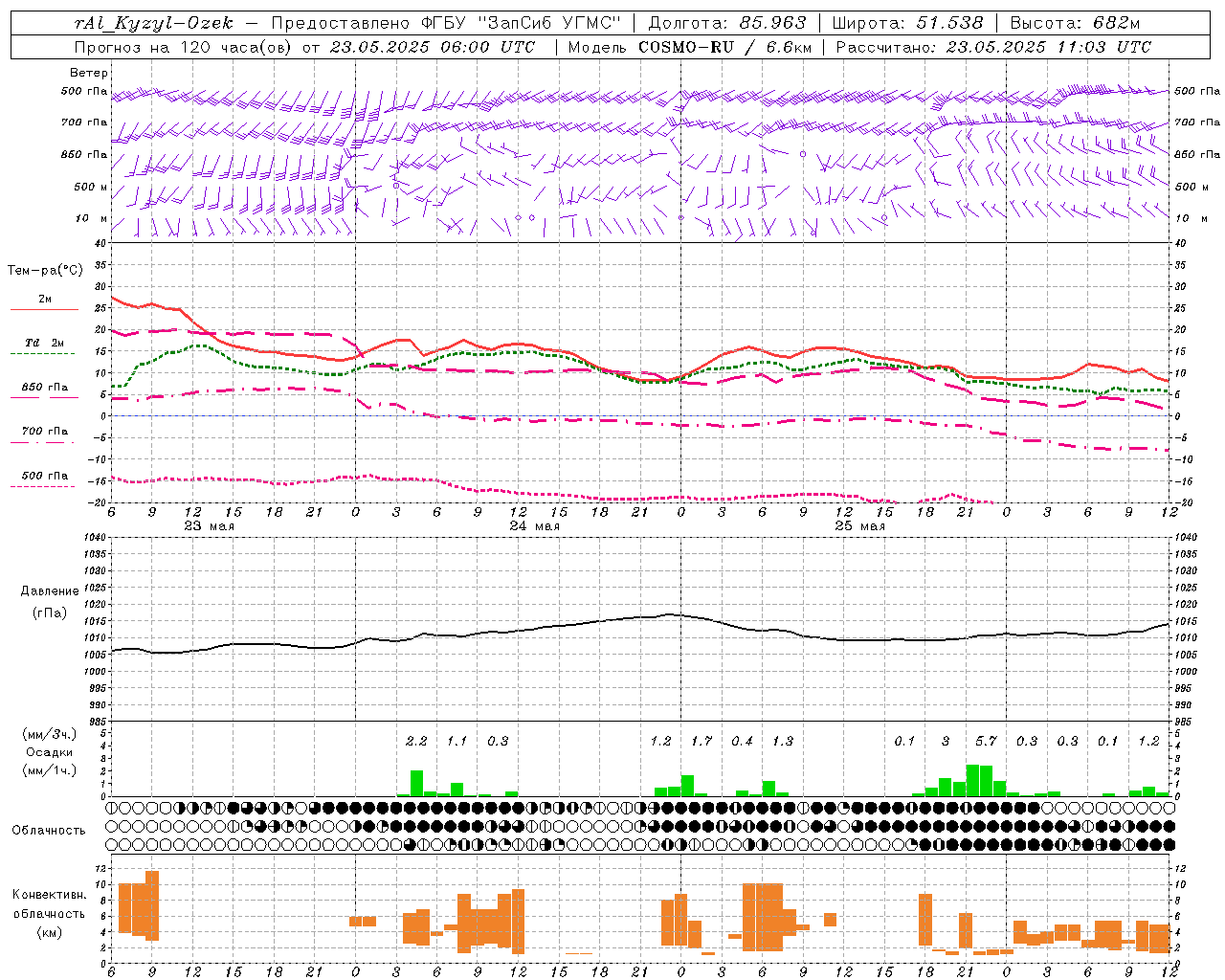The height and width of the screenshot is (980, 1225).
Task: Click the station name rAl_Kyzyl-Ozek
Action: point(153,23)
